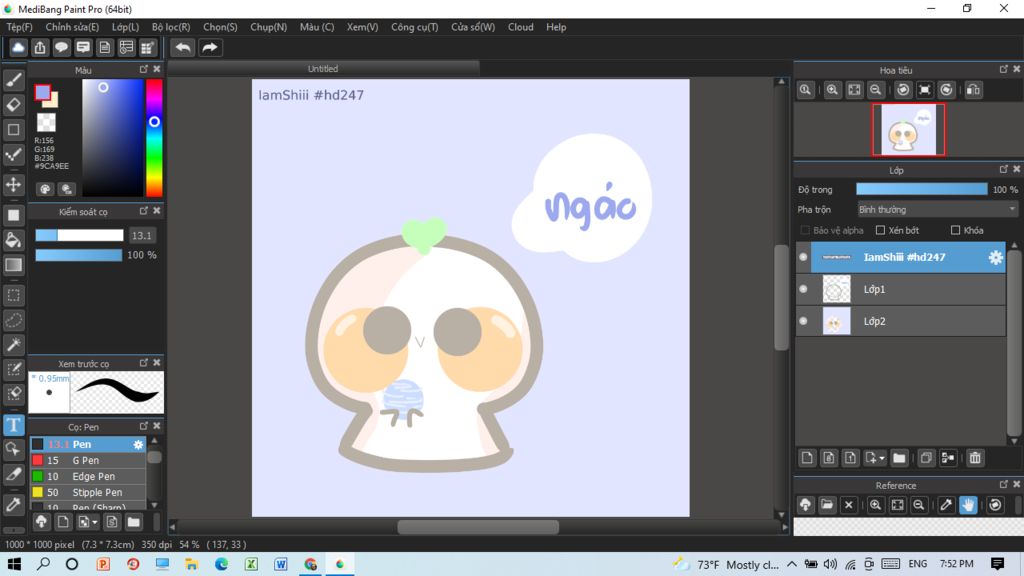Zoom in on the Navigator panel
Viewport: 1024px width, 576px height.
[x=832, y=90]
